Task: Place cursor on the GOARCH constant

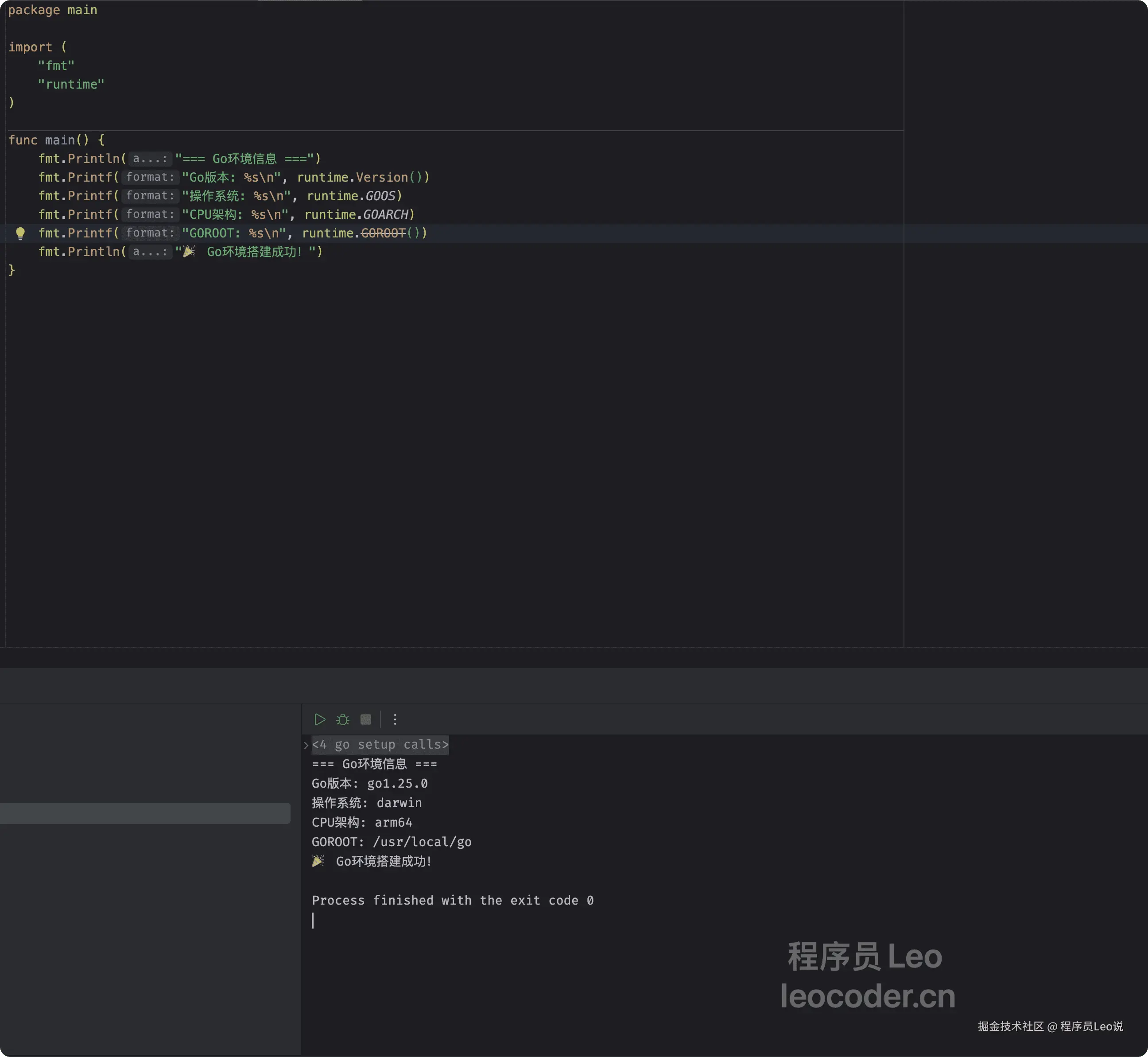Action: [x=386, y=214]
